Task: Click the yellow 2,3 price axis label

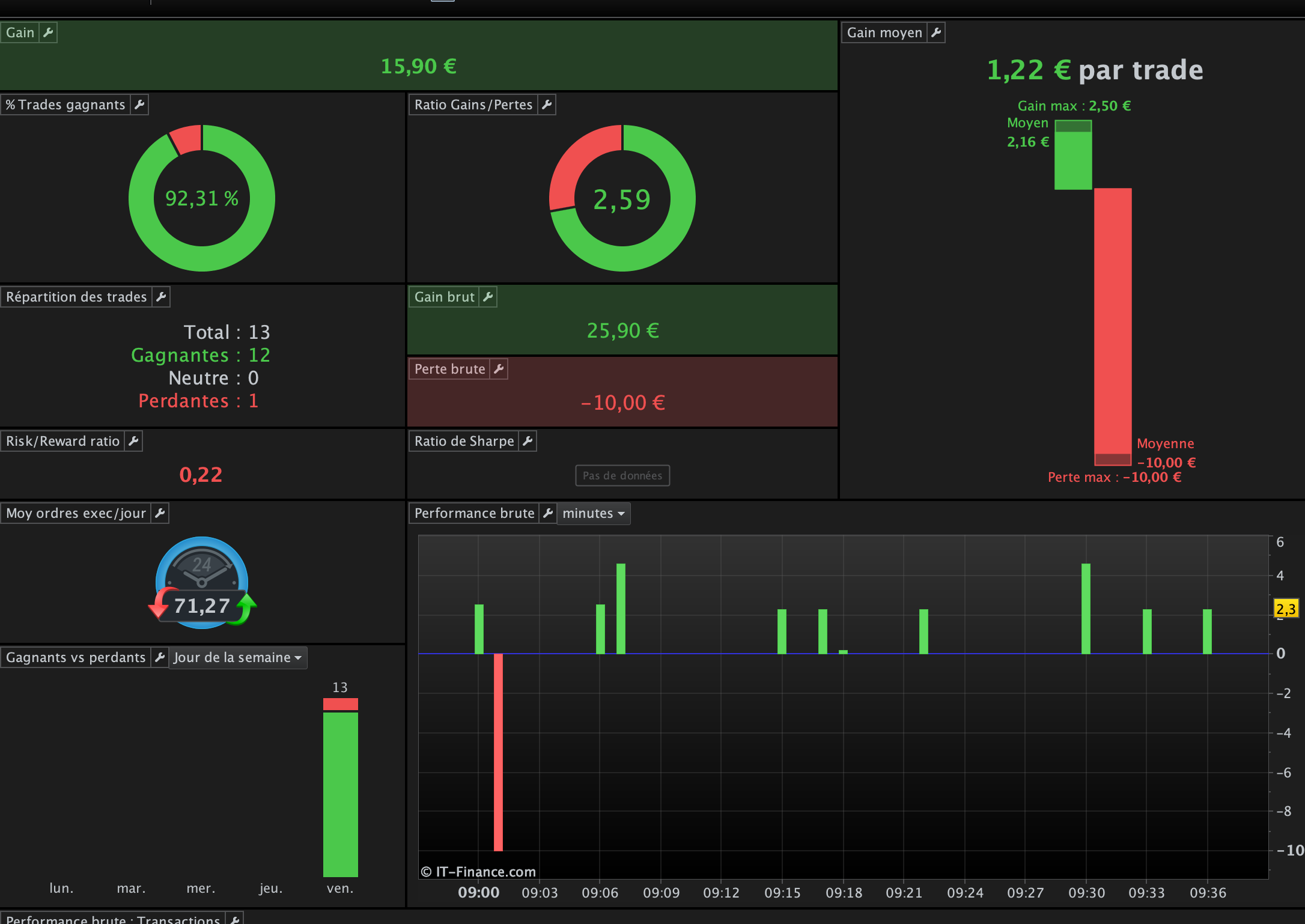Action: click(1286, 609)
